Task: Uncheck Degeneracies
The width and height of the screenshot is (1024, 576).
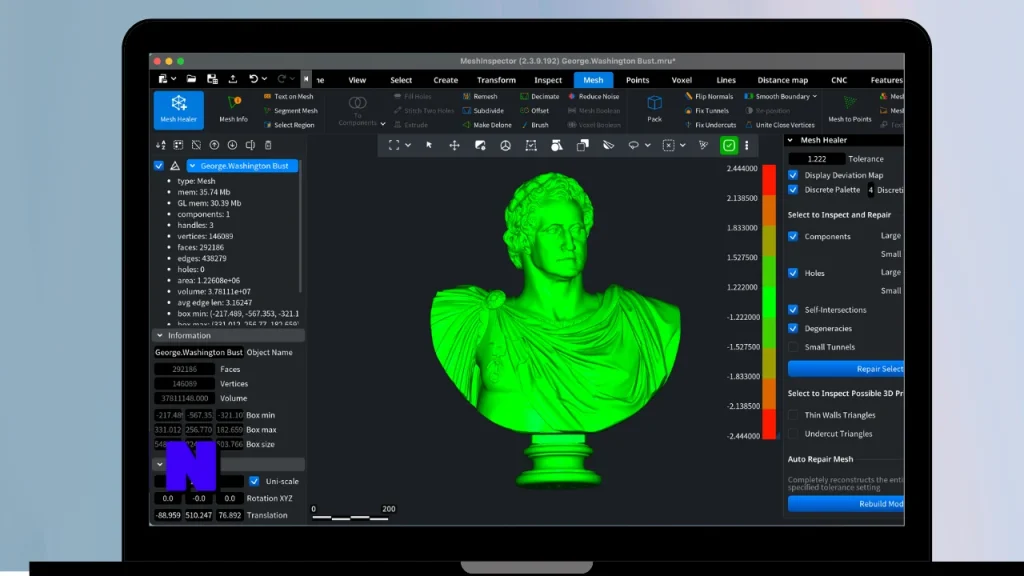Action: click(793, 328)
